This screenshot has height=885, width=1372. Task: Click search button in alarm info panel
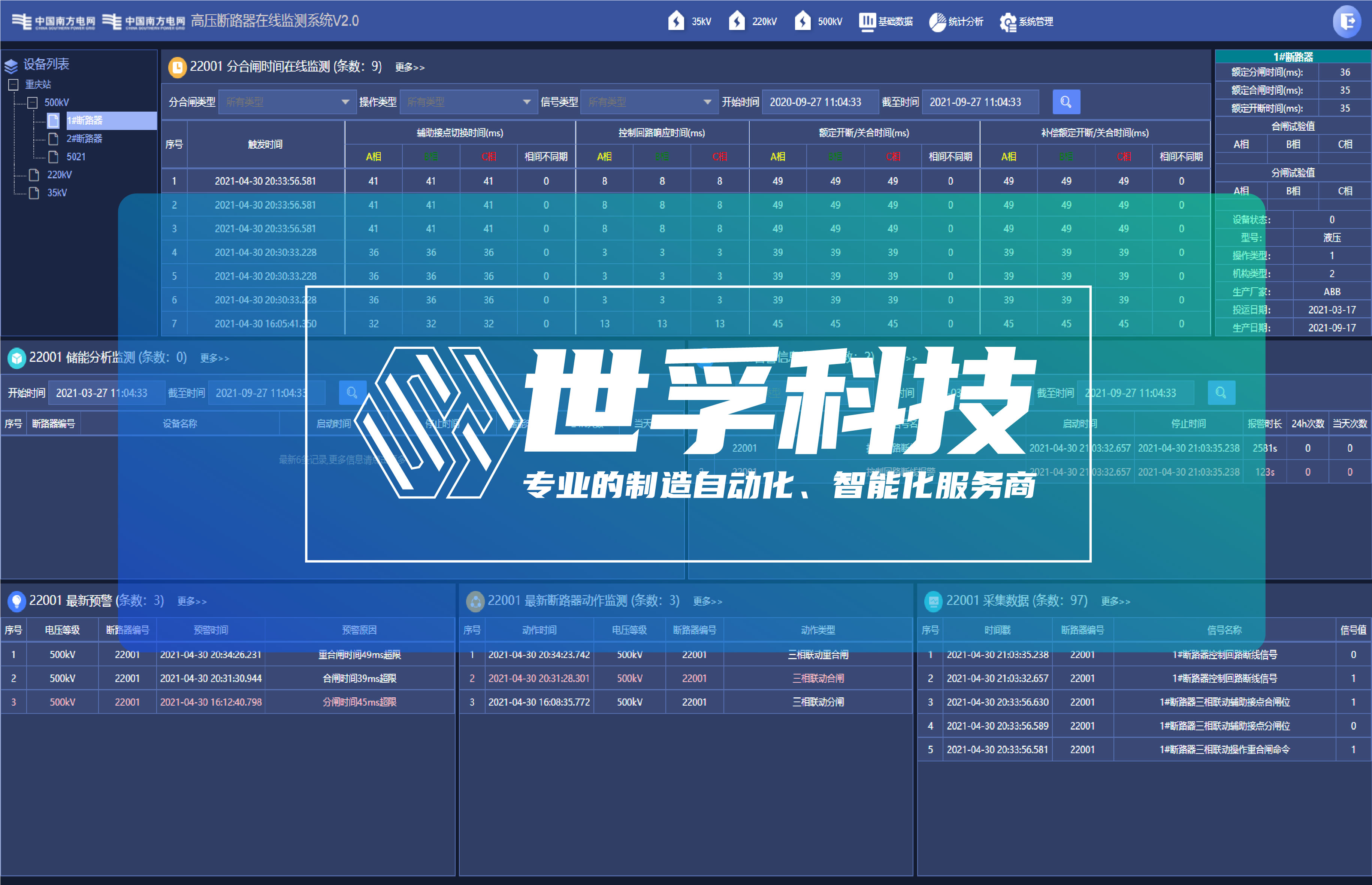[1221, 393]
